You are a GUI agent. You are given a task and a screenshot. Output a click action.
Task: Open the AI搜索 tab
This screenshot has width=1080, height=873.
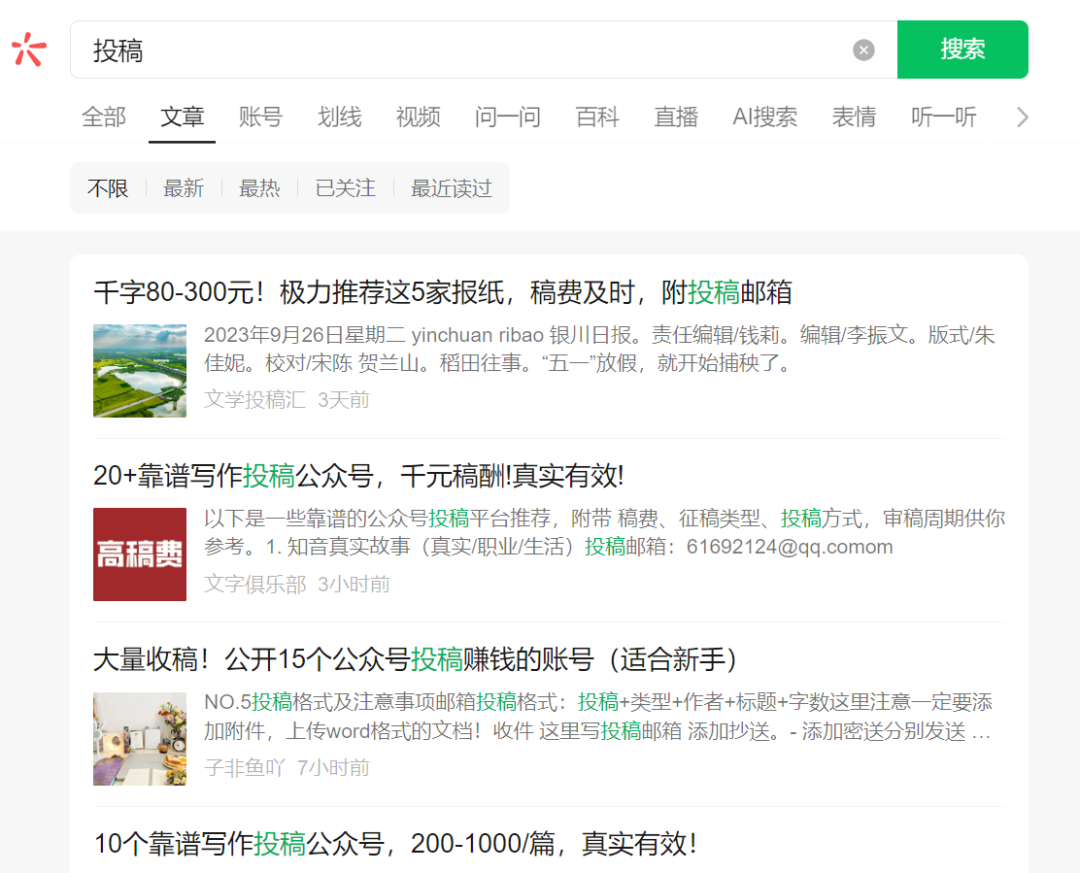(x=765, y=117)
